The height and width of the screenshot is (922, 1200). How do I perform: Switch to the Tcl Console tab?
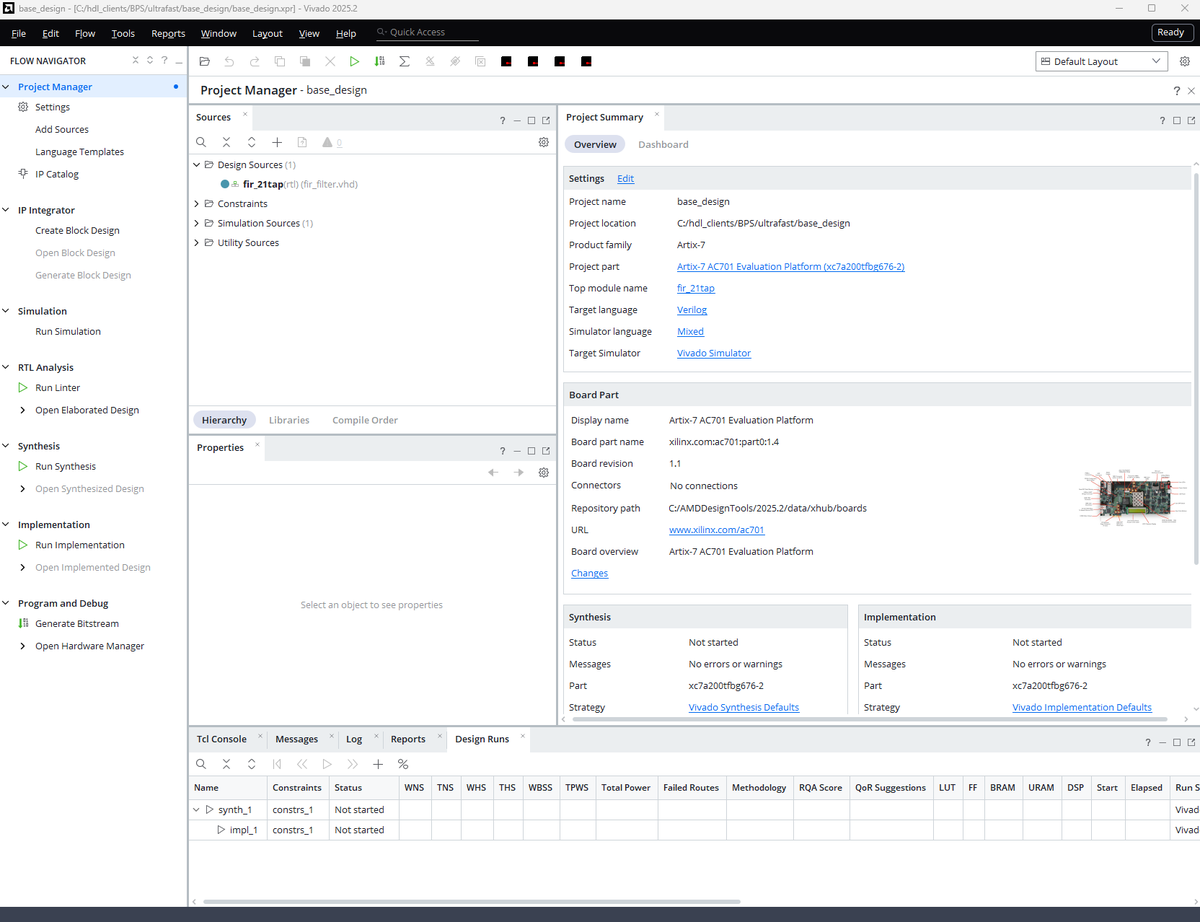(x=221, y=739)
